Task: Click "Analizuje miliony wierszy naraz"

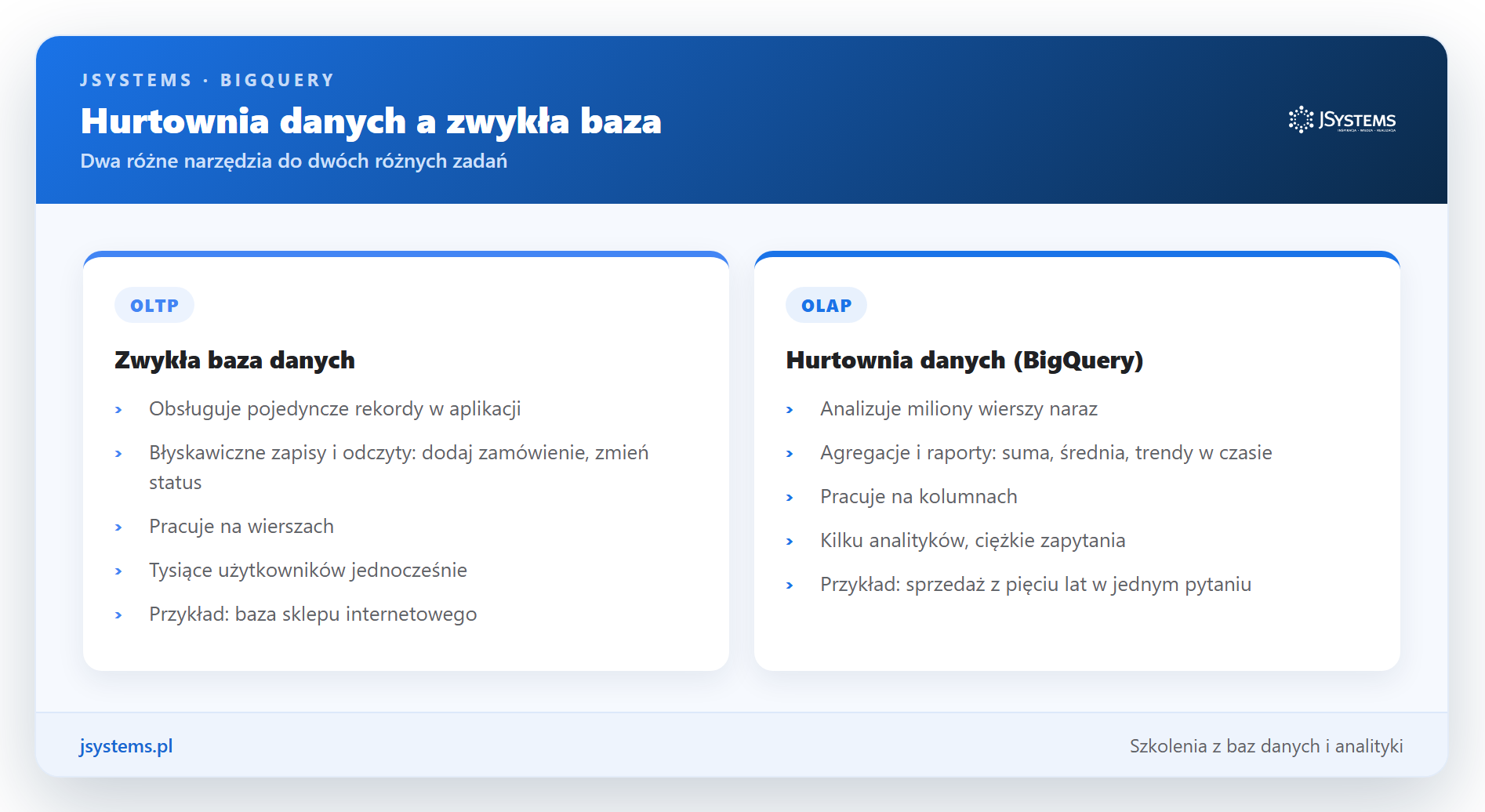Action: [x=959, y=409]
